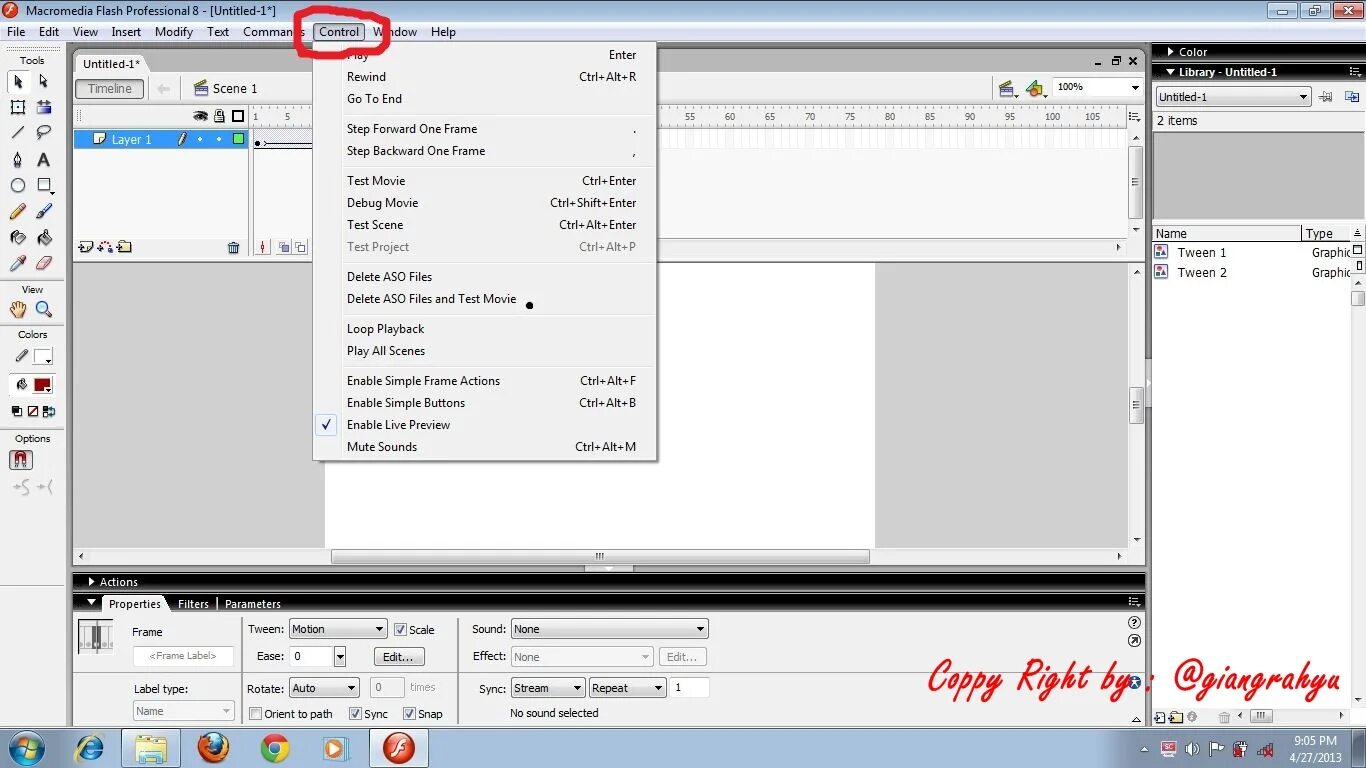Pick the Eraser tool

[x=44, y=264]
